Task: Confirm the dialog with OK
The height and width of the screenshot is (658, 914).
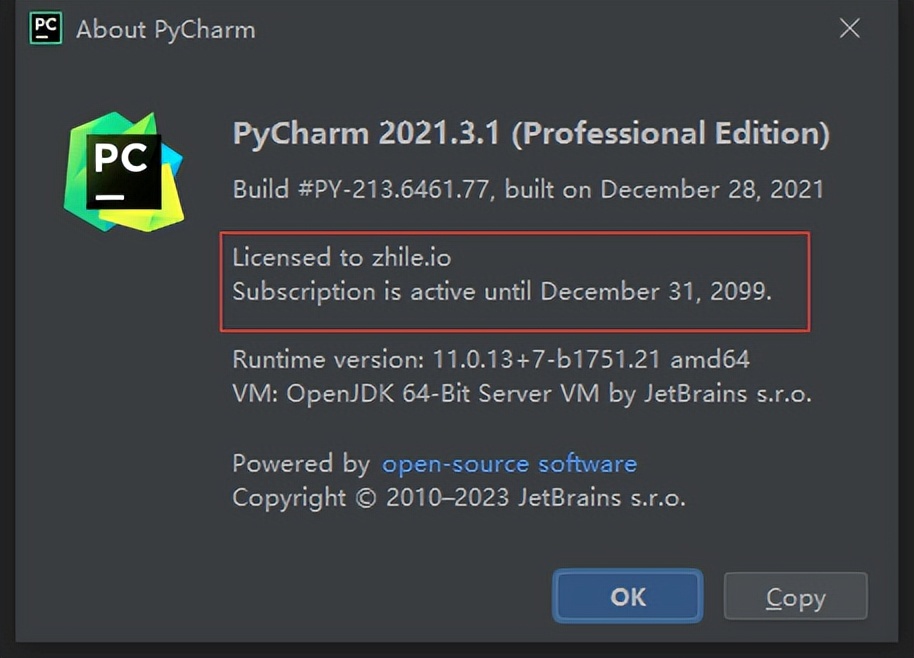Action: click(x=627, y=596)
